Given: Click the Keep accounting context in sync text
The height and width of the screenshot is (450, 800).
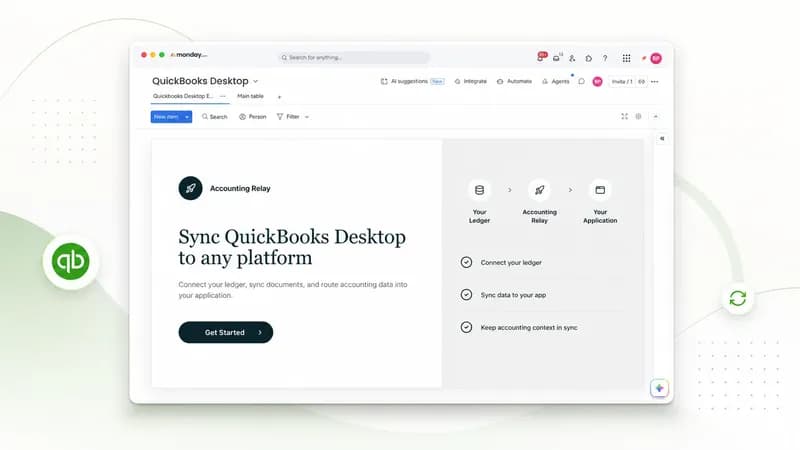Looking at the screenshot, I should 529,328.
